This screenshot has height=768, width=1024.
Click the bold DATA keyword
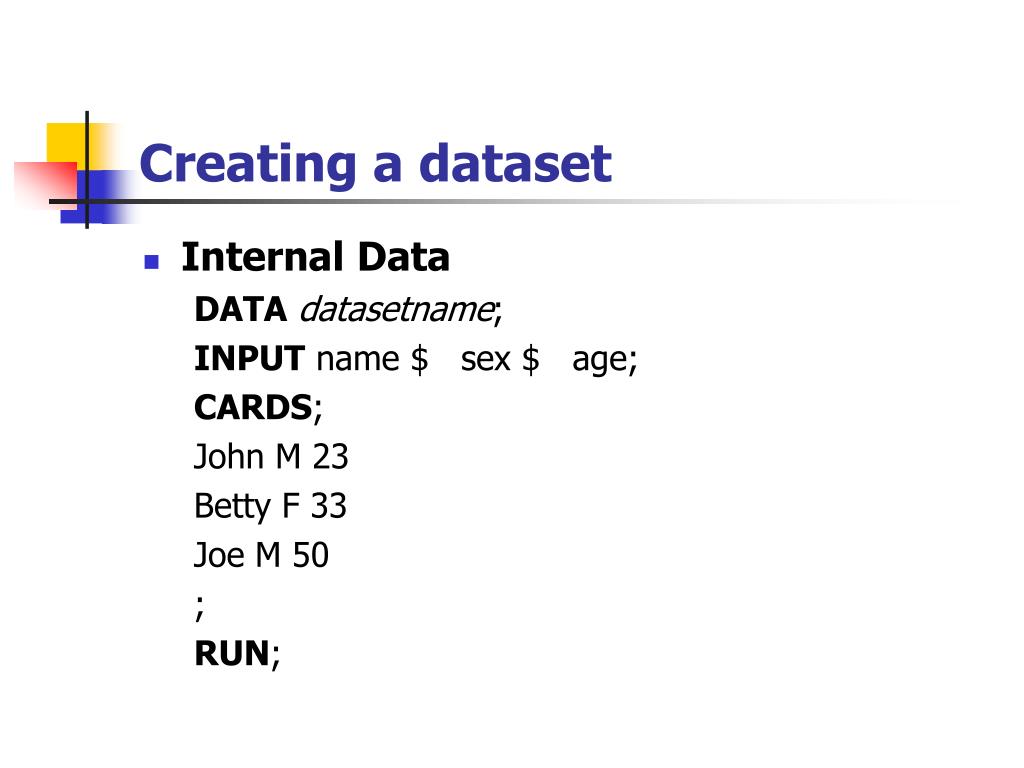click(240, 309)
